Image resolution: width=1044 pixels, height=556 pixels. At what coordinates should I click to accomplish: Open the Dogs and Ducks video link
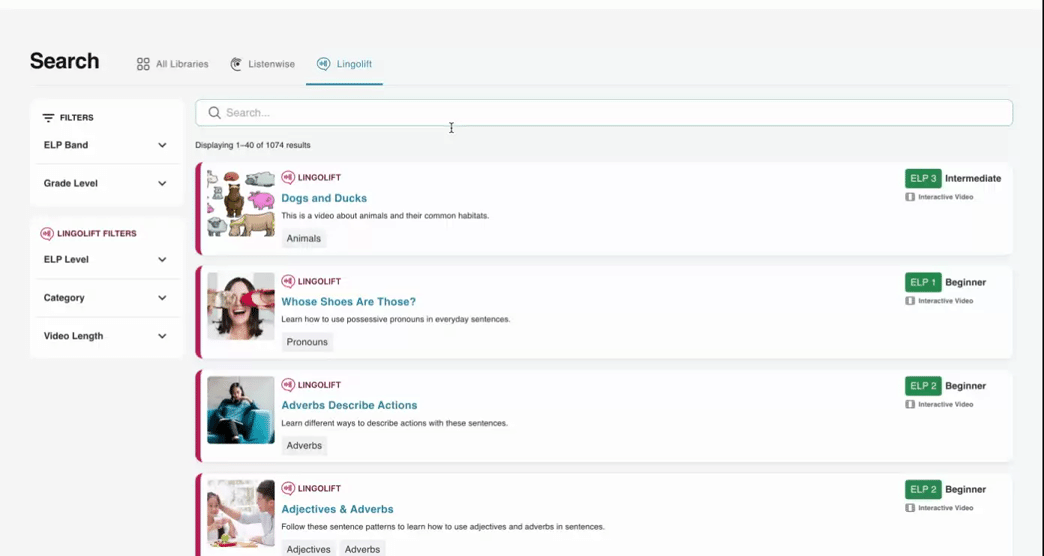[324, 198]
